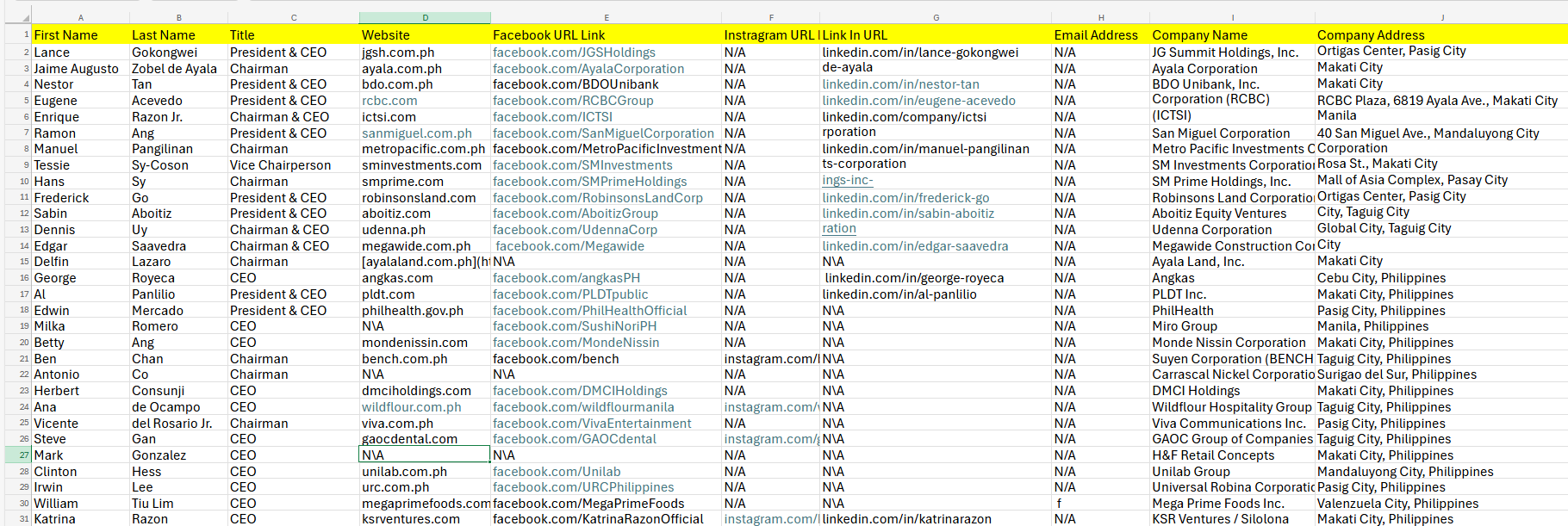Click the 'Email Address' header cell
This screenshot has height=526, width=1568.
click(1101, 35)
